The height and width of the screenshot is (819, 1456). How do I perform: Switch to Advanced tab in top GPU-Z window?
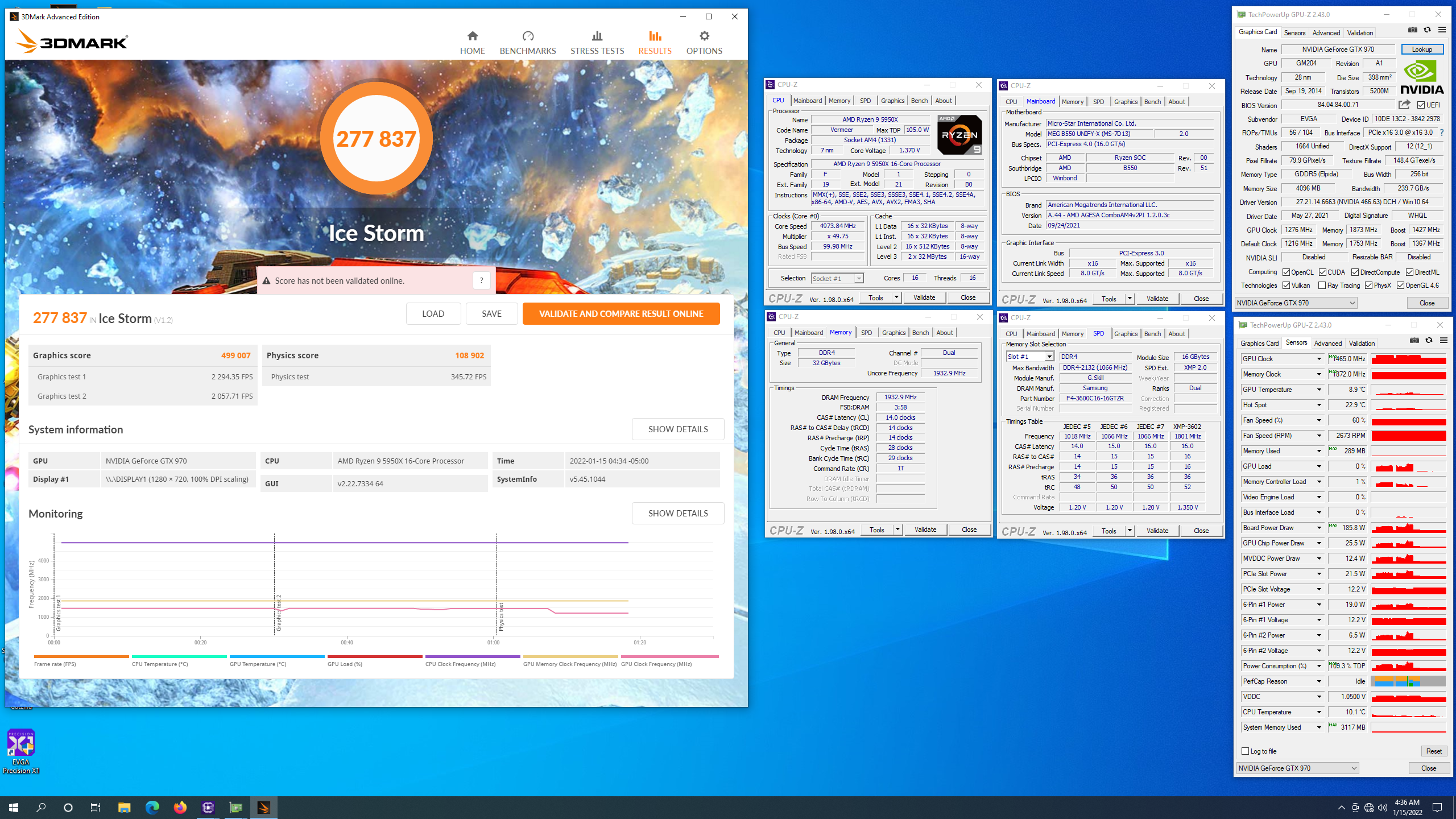[1326, 33]
